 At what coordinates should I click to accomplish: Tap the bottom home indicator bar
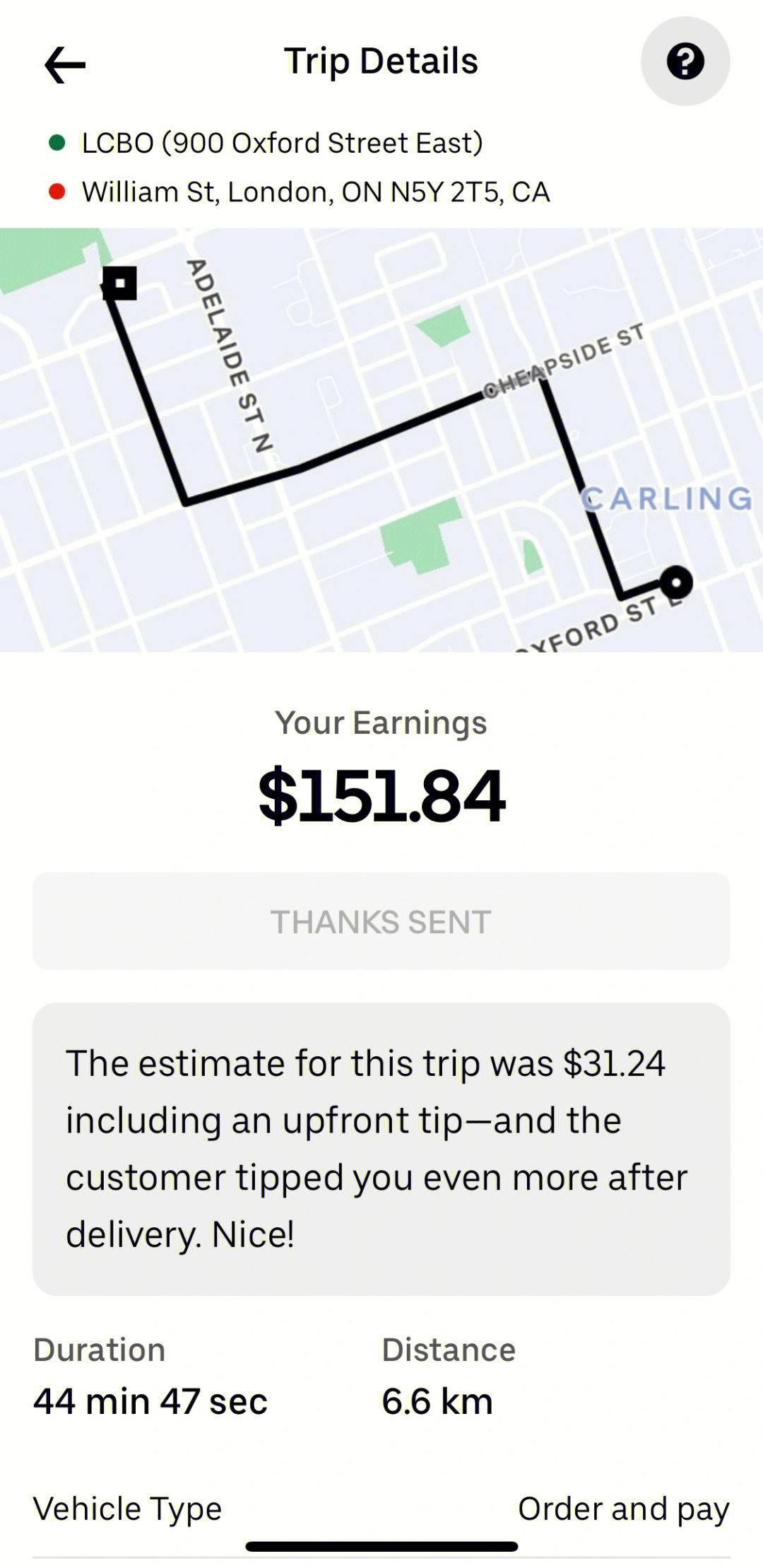(381, 1546)
